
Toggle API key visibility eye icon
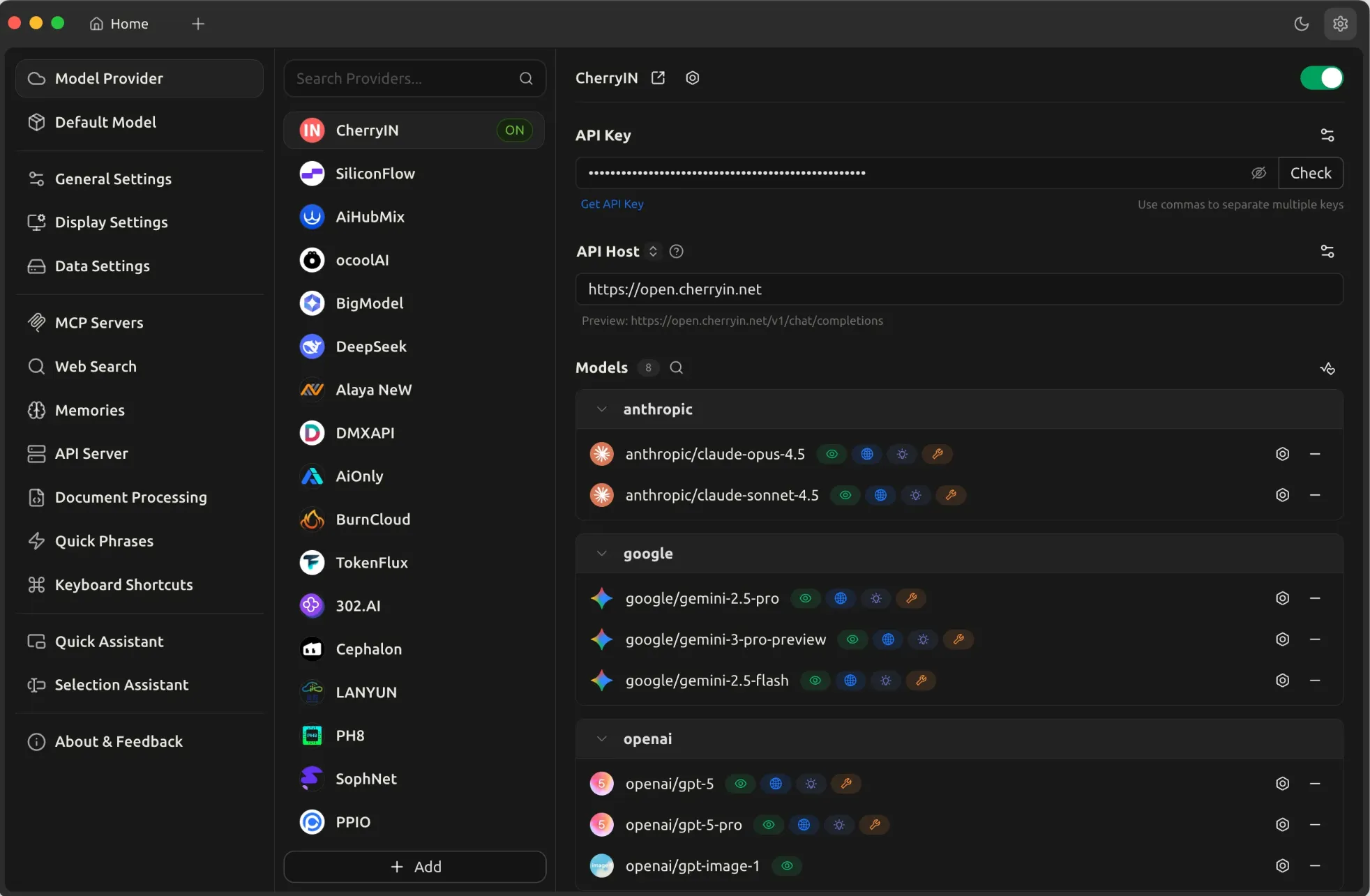(1258, 173)
